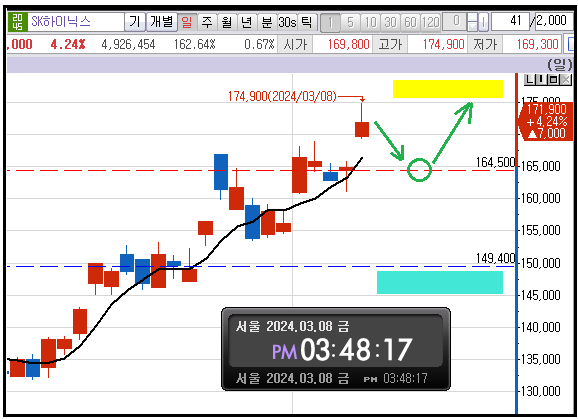The width and height of the screenshot is (578, 419).
Task: Click the 164,500 price line label
Action: [x=495, y=162]
